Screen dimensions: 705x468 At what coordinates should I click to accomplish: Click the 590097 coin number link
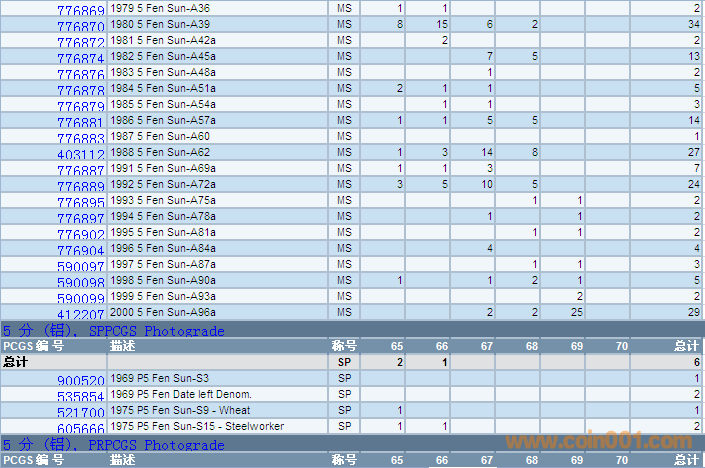[80, 267]
